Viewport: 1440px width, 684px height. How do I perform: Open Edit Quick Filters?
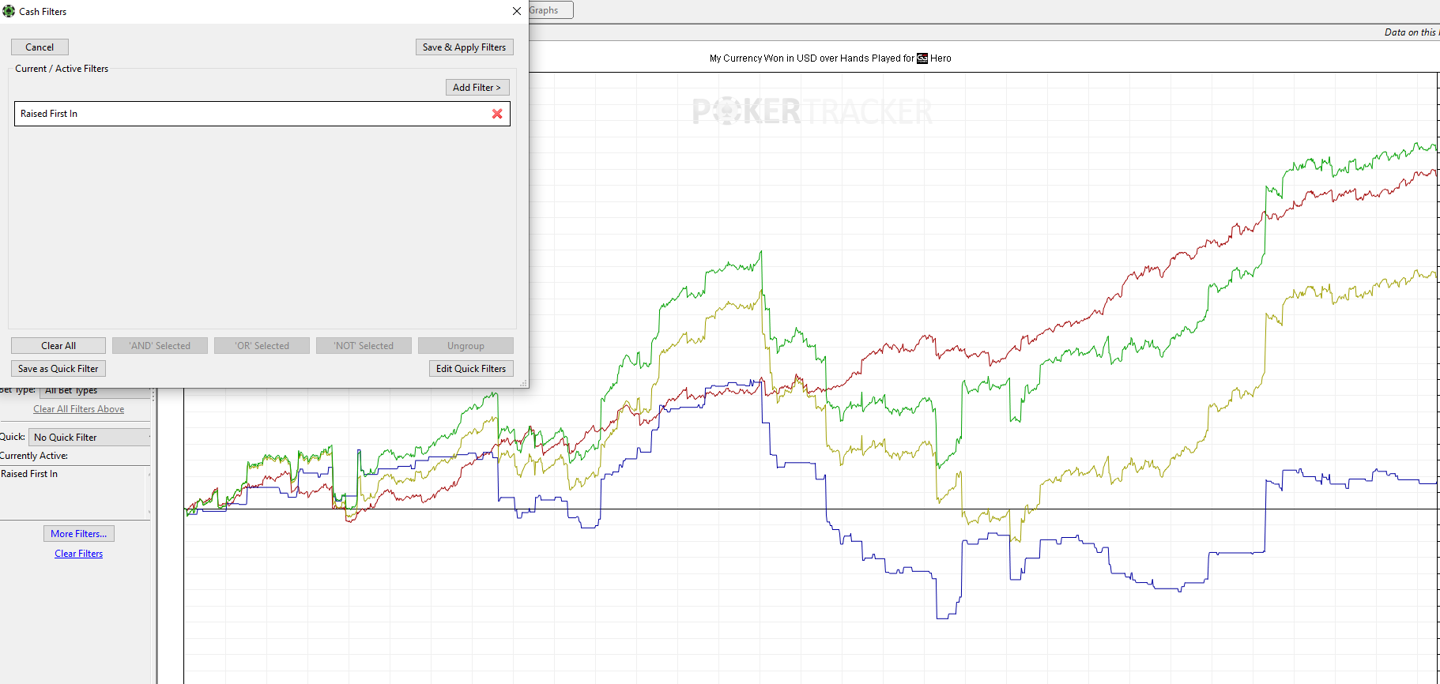coord(471,369)
